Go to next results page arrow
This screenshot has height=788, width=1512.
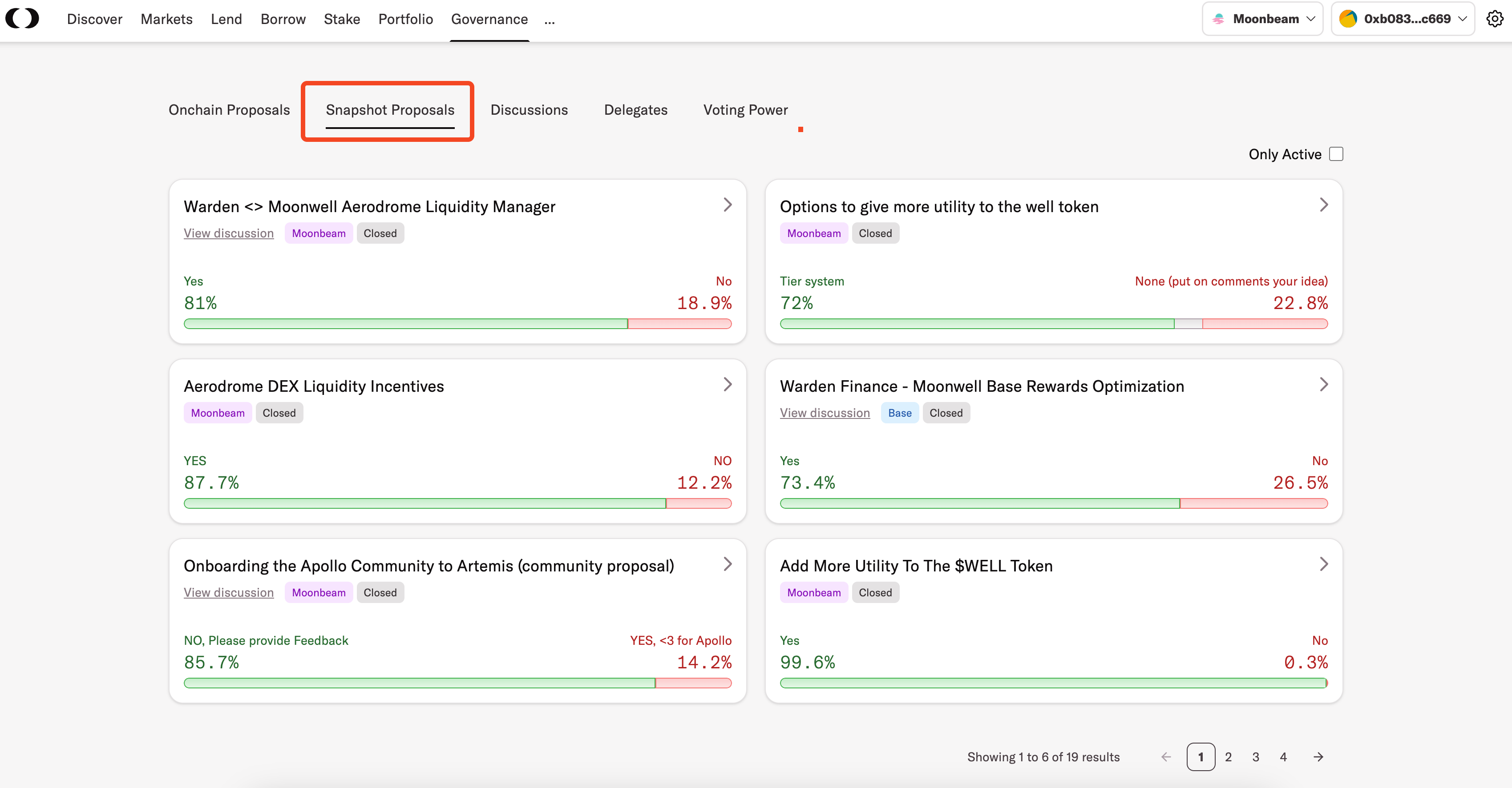[1318, 757]
